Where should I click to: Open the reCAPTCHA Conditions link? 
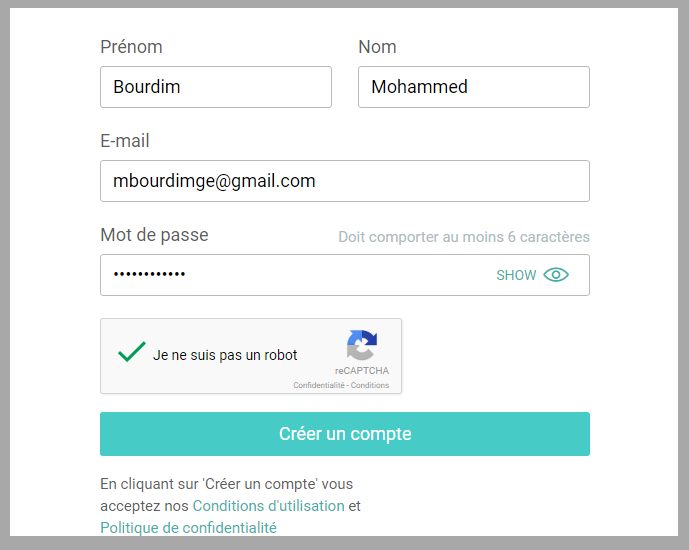point(370,385)
